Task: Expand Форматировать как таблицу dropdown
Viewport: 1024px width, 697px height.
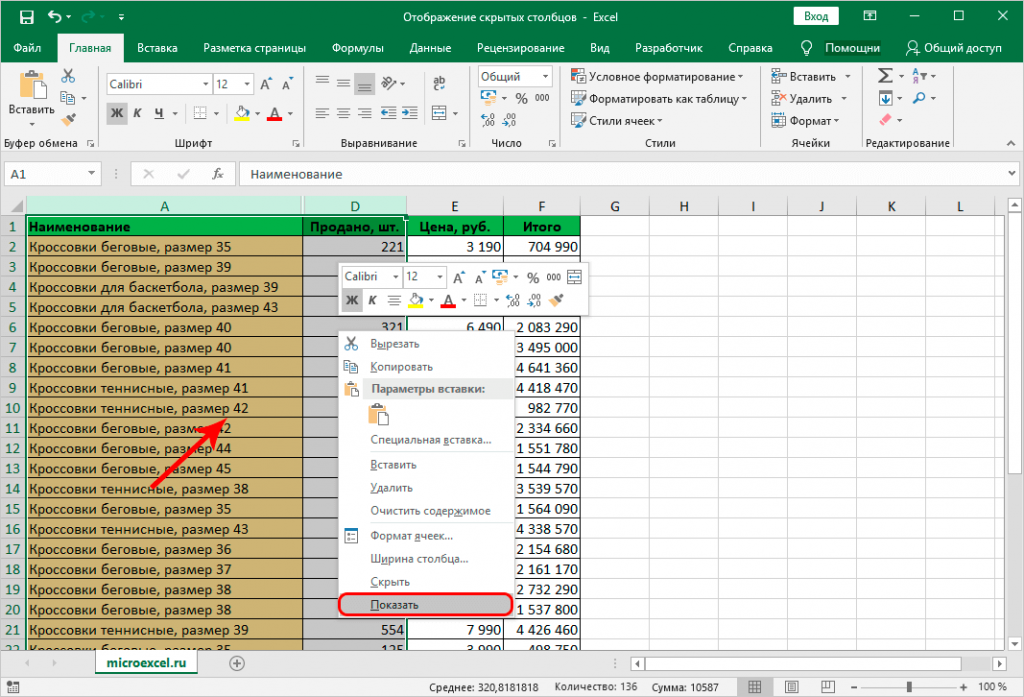Action: click(744, 99)
